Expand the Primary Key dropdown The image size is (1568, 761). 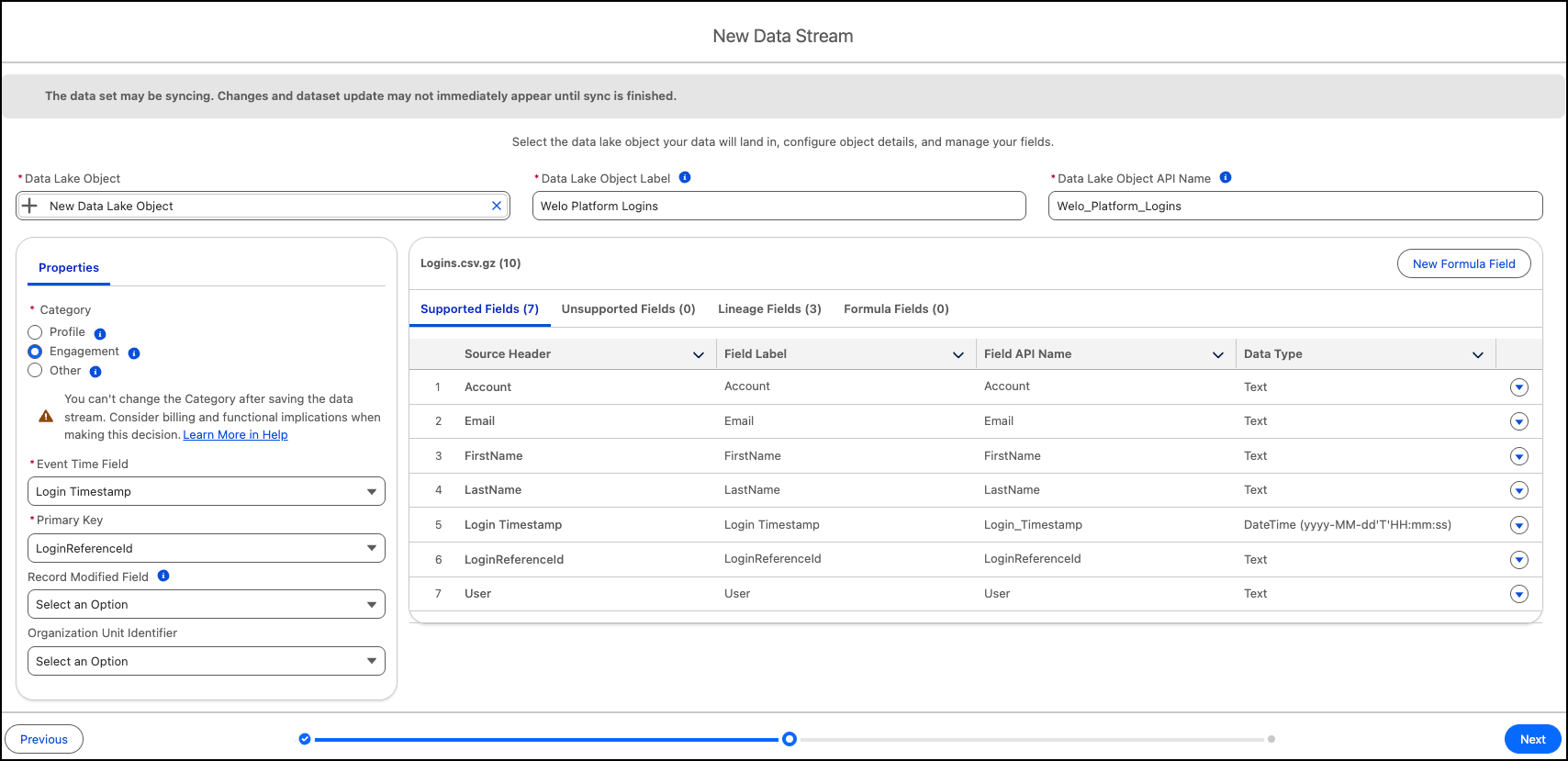(206, 549)
